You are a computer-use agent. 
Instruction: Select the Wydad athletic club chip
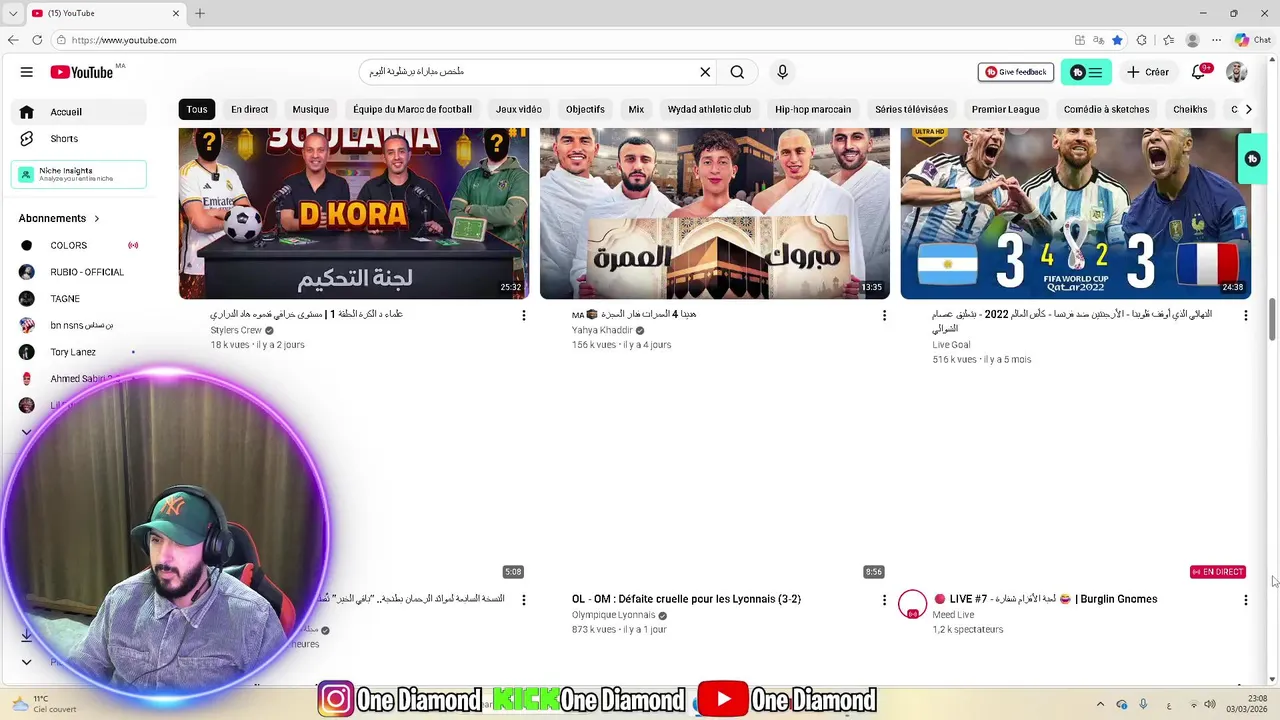pyautogui.click(x=709, y=109)
